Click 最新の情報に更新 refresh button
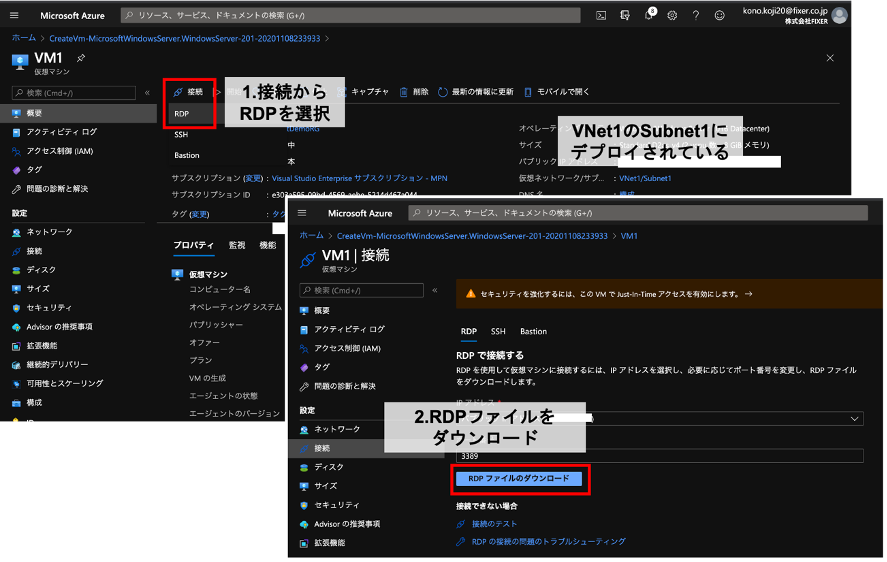 point(476,92)
